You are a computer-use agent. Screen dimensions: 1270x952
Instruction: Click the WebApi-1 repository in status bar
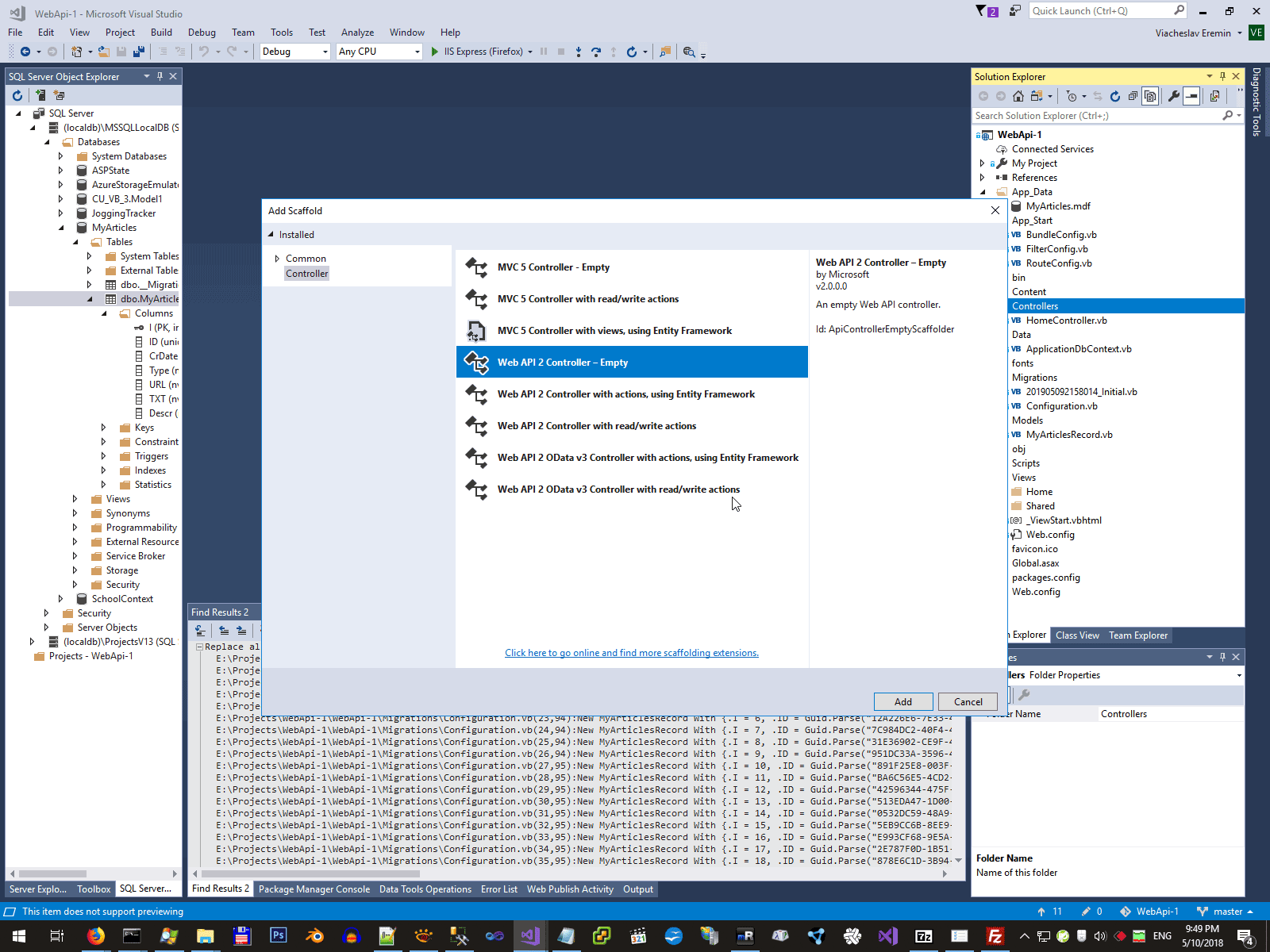tap(1149, 912)
